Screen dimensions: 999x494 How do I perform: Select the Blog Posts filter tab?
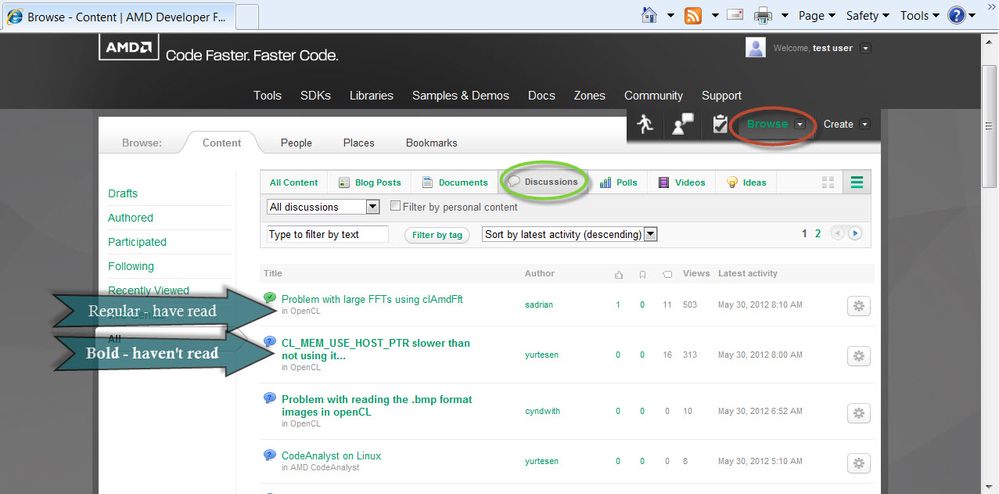click(x=370, y=182)
